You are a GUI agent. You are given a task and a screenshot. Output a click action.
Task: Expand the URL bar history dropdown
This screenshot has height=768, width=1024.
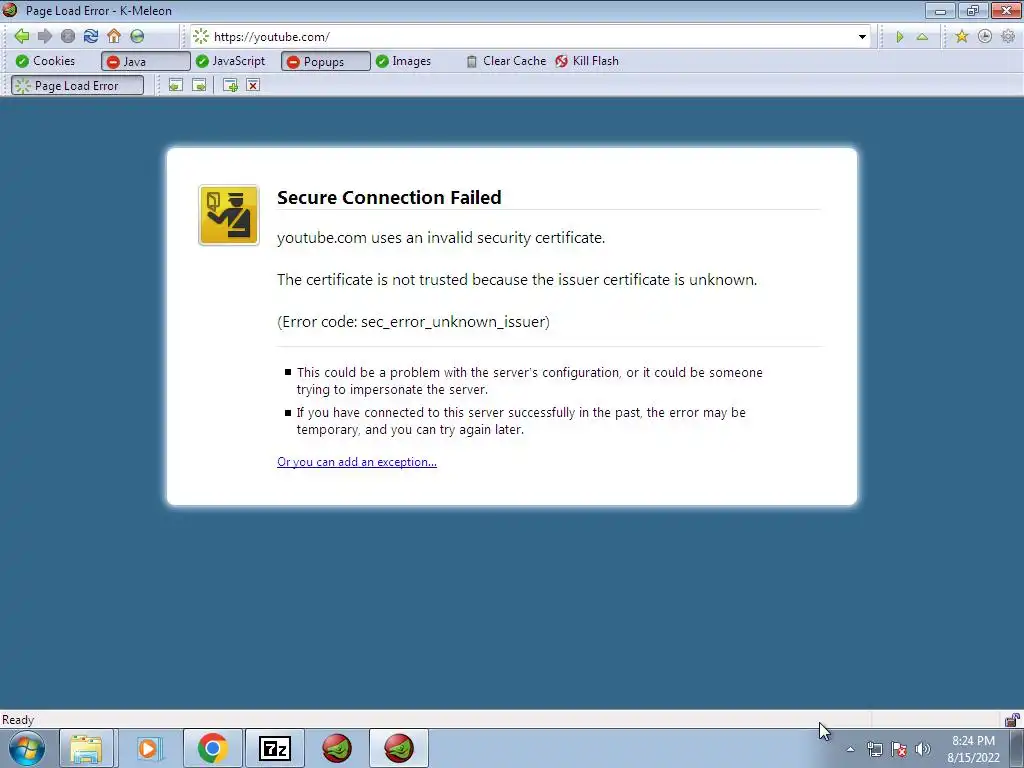click(862, 37)
